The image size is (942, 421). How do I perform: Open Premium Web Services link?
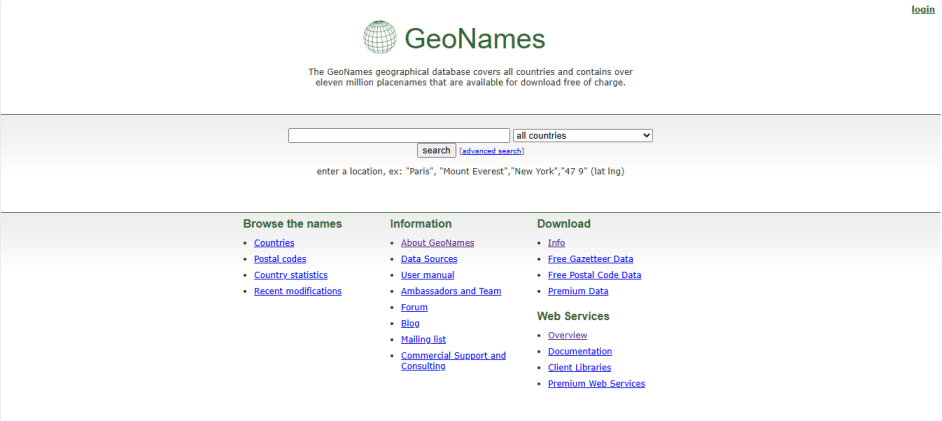596,383
